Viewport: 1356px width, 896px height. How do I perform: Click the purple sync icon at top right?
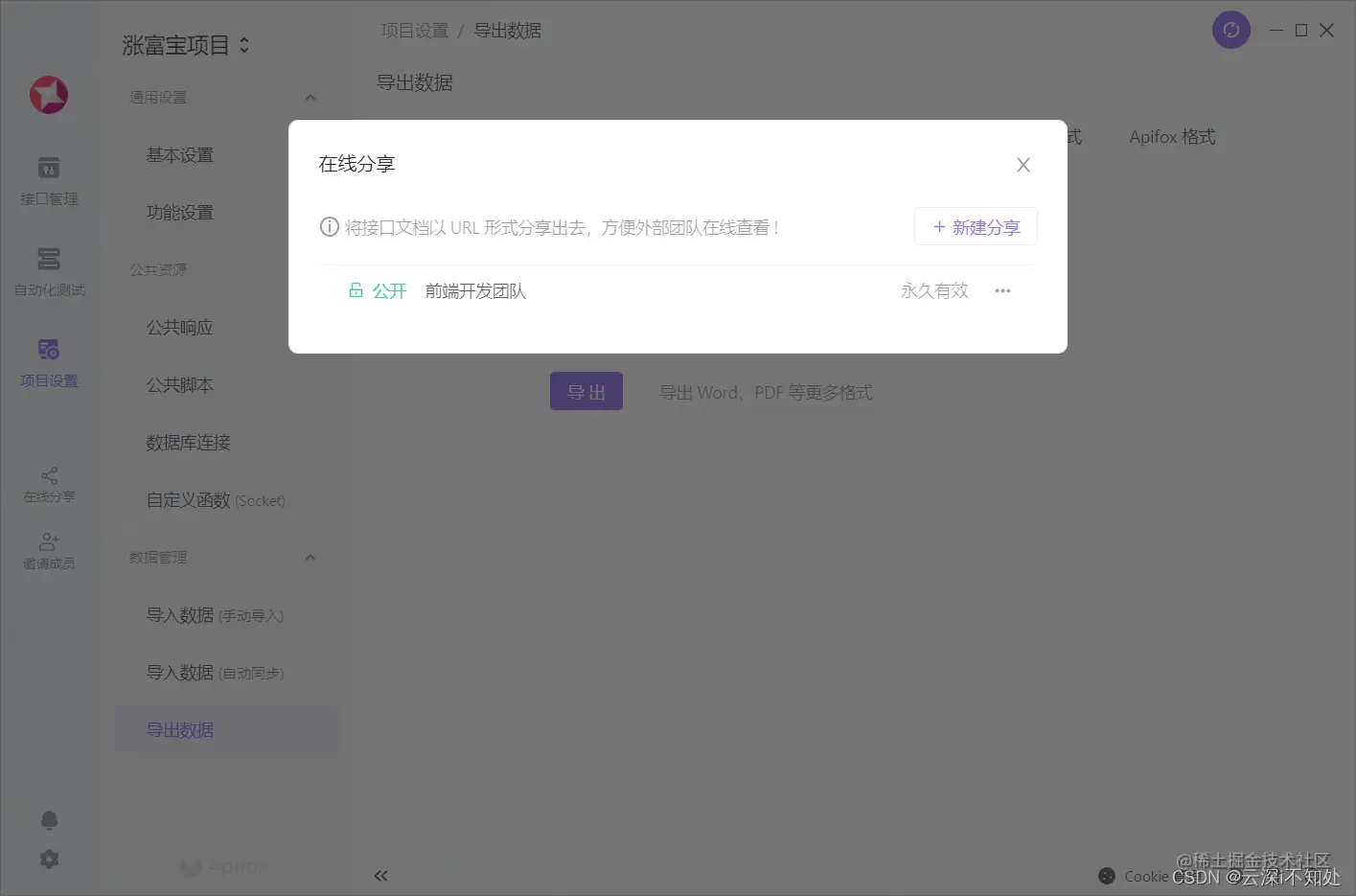[x=1230, y=30]
